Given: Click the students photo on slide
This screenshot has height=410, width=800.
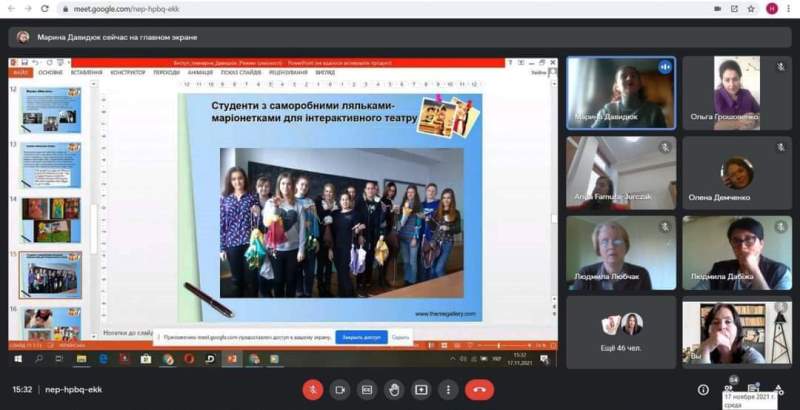Looking at the screenshot, I should coord(342,223).
